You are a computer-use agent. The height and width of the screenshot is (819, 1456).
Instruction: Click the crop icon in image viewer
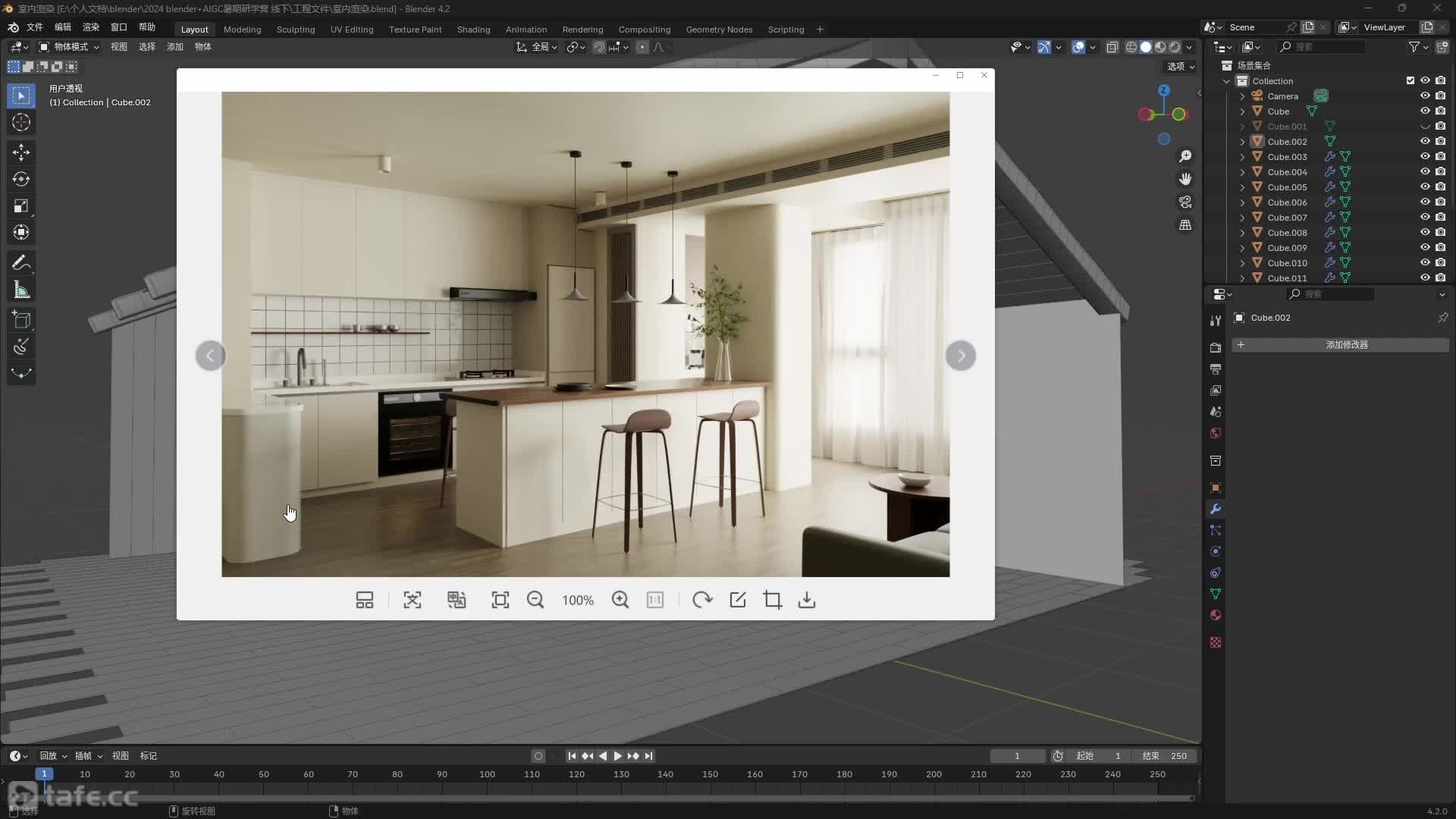(x=773, y=600)
